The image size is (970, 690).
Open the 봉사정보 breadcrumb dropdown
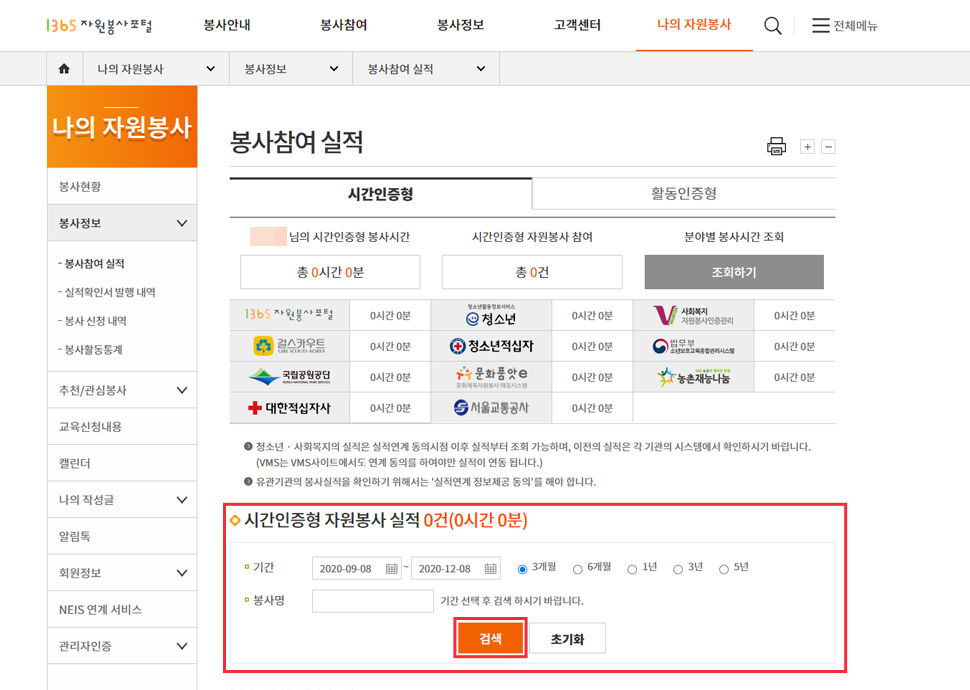coord(291,69)
